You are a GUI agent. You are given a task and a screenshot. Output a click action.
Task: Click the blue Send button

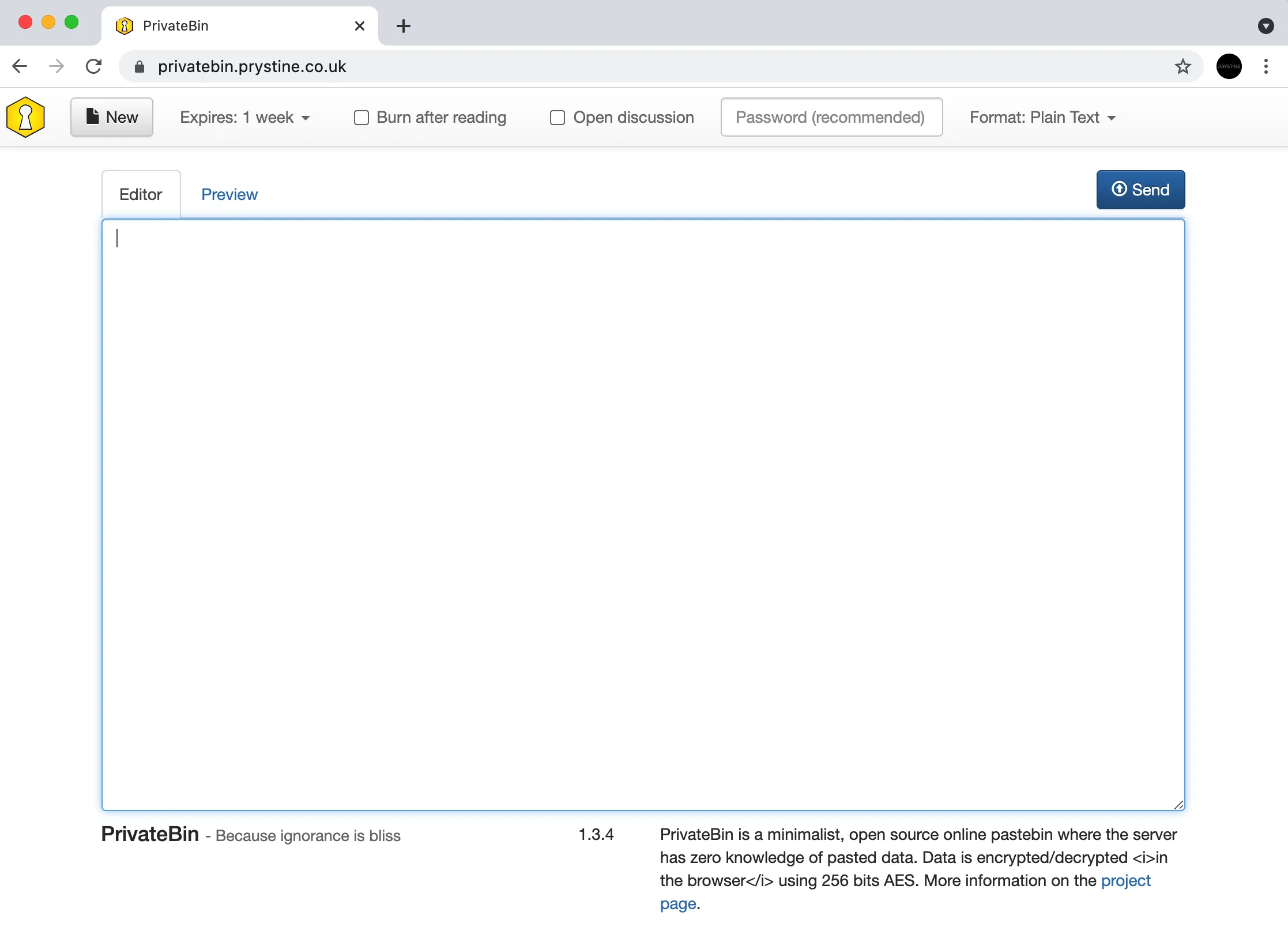click(1140, 190)
